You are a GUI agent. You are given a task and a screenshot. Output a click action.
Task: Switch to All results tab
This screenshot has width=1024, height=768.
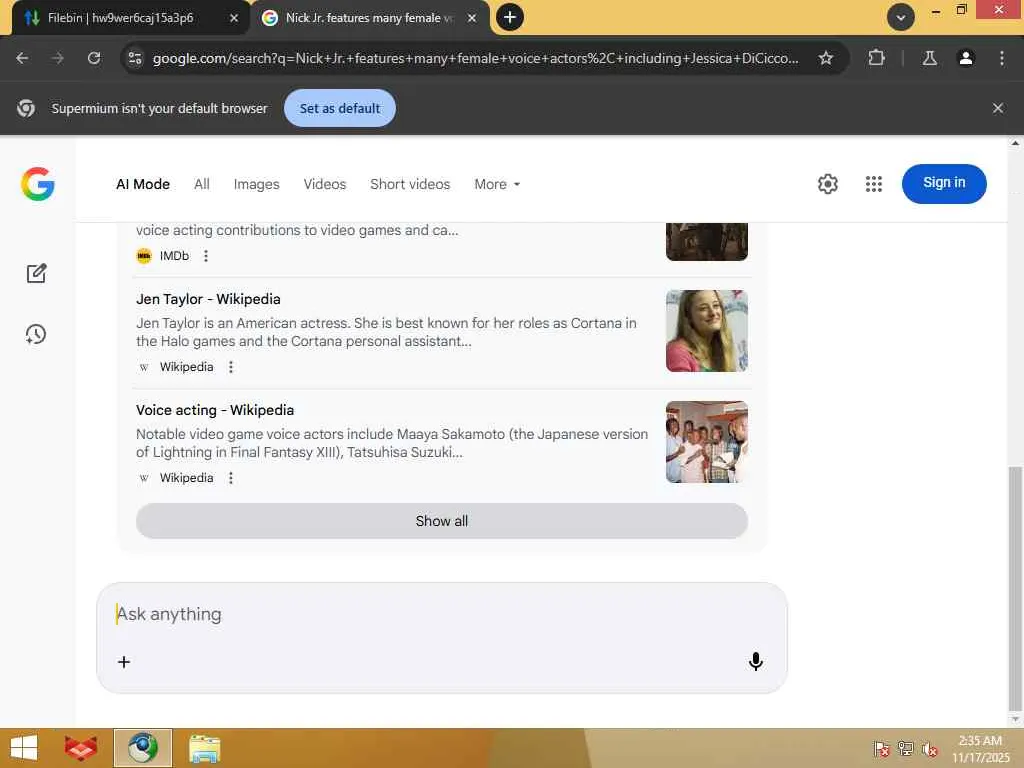(202, 184)
